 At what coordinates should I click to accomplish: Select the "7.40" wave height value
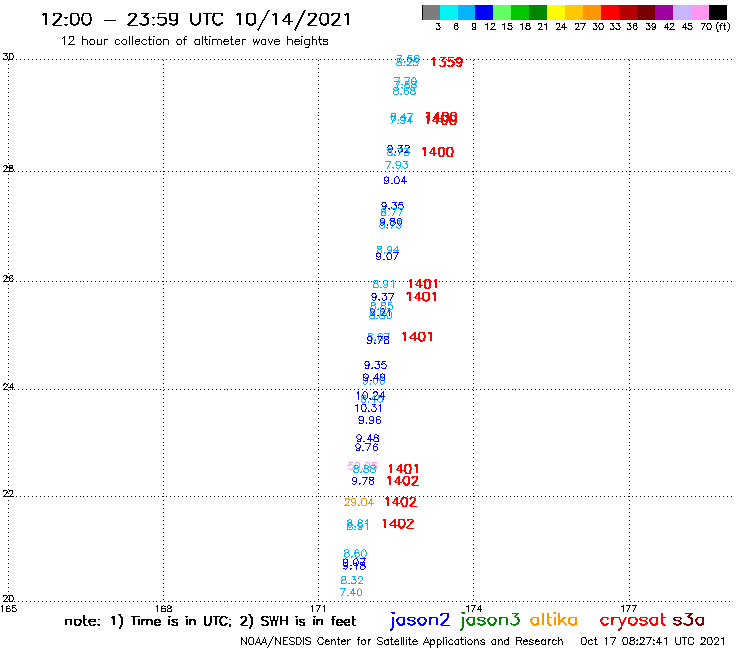pyautogui.click(x=351, y=592)
